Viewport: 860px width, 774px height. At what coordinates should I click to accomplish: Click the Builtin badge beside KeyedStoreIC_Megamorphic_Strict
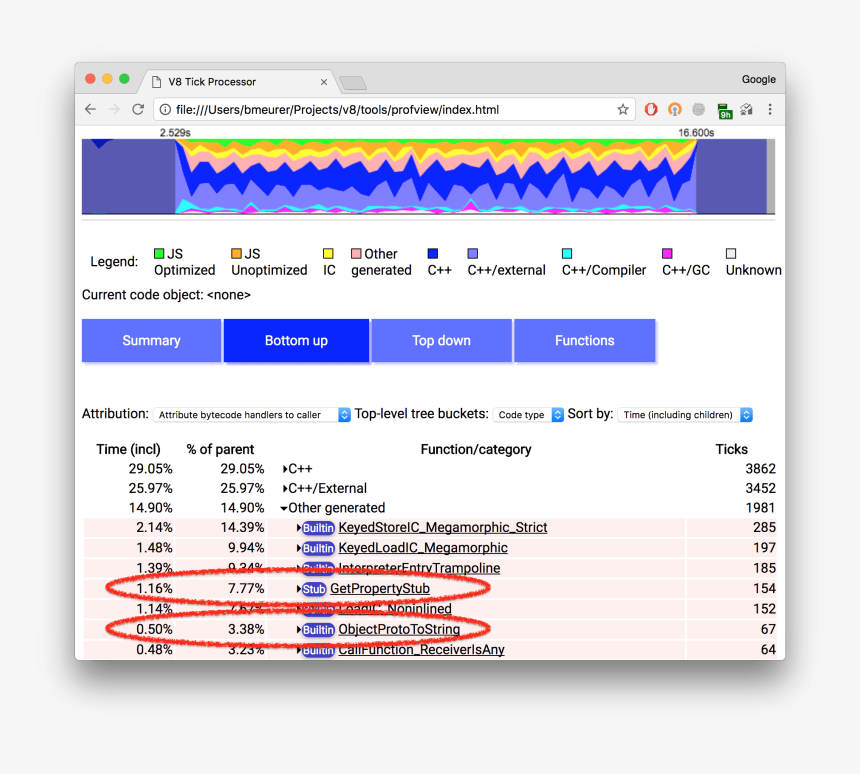pos(318,528)
